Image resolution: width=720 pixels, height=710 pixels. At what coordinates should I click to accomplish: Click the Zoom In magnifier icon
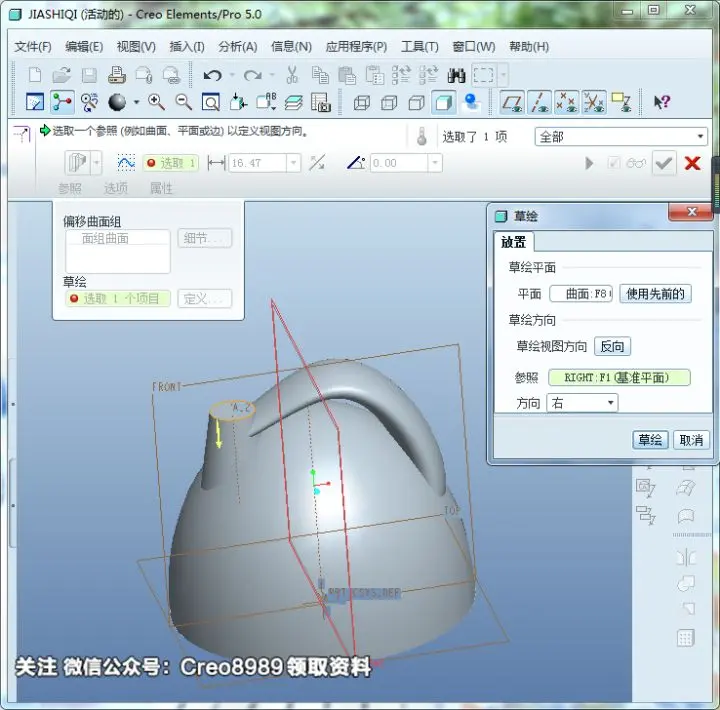click(x=156, y=102)
